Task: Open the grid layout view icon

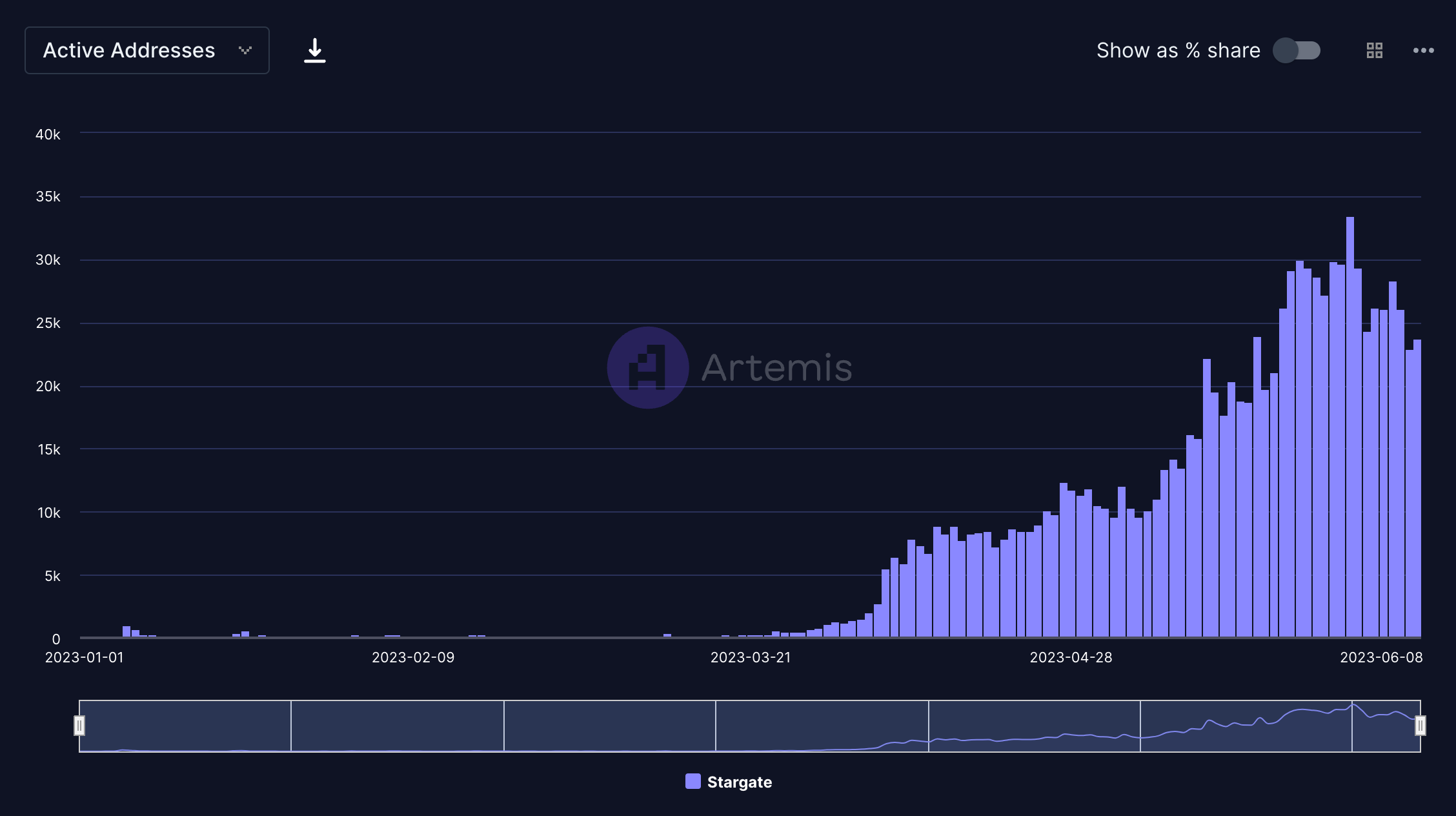Action: coord(1375,50)
